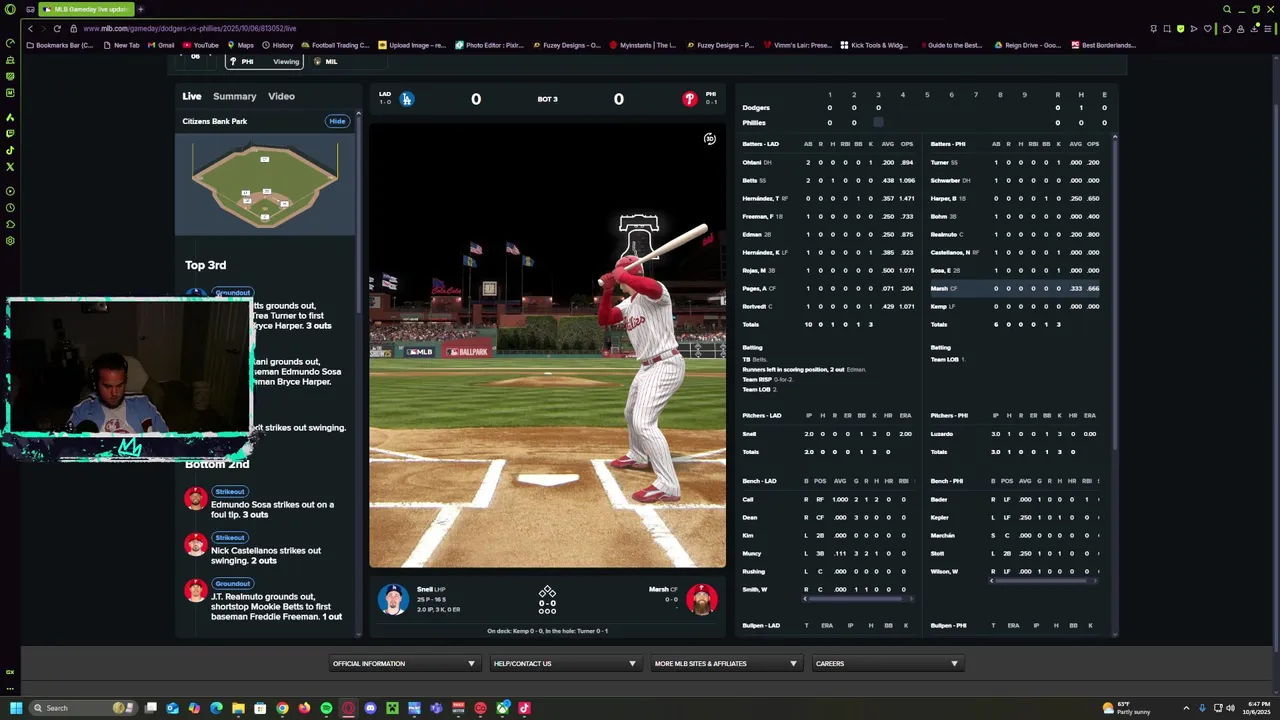
Task: Open the weather widget showing Partly sunny
Action: (x=1127, y=708)
